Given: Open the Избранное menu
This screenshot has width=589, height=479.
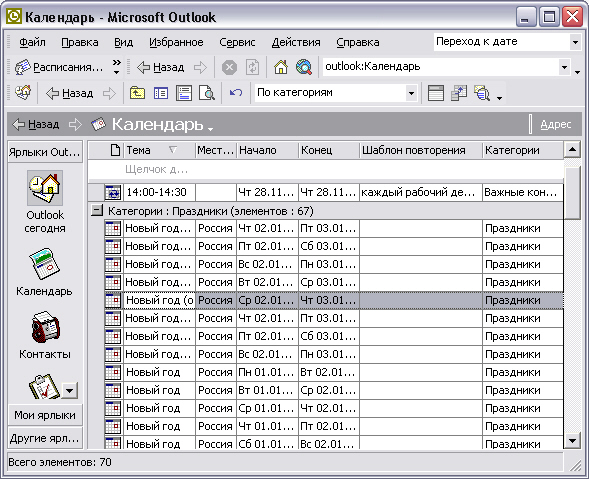Looking at the screenshot, I should 176,42.
